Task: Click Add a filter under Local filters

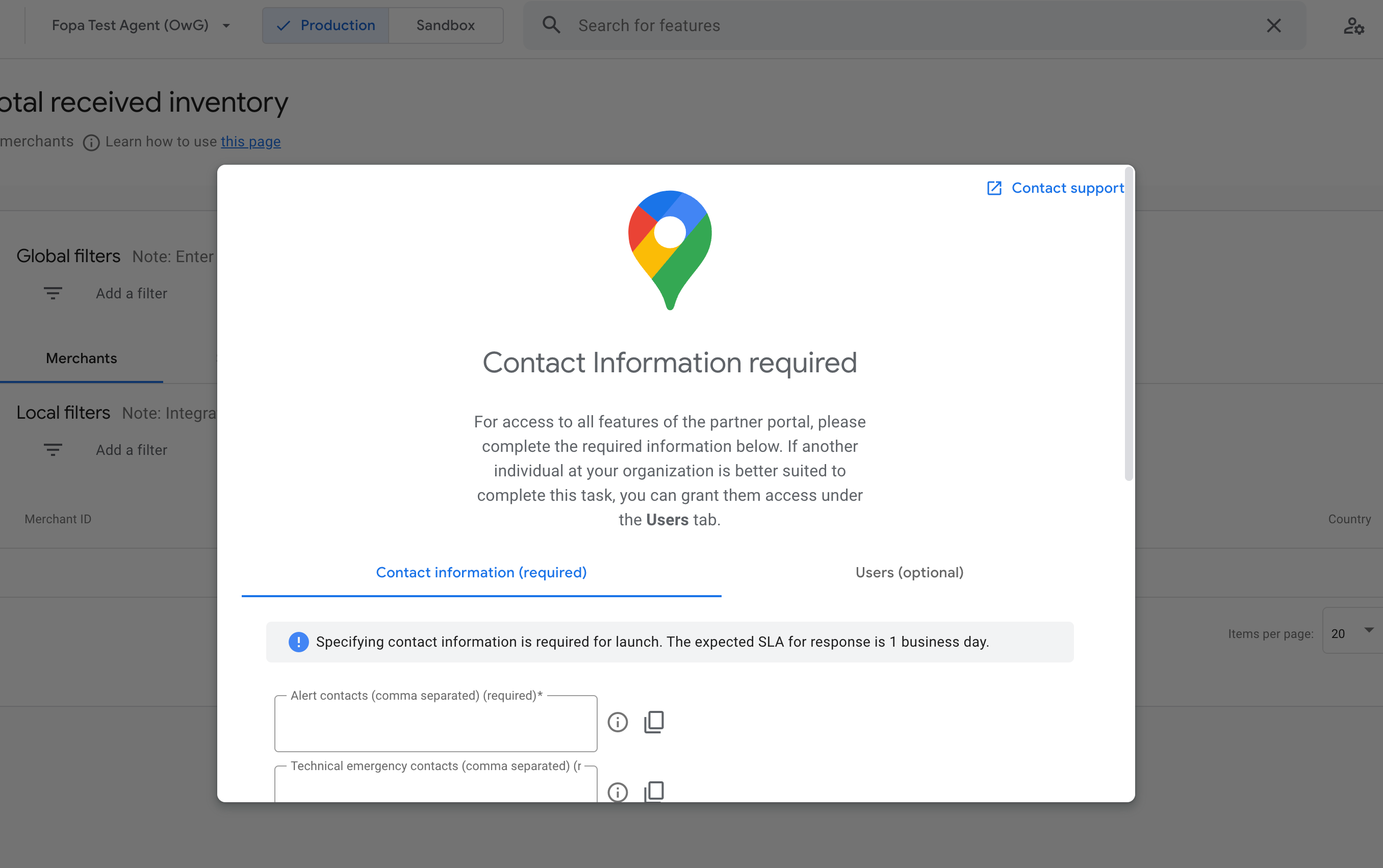Action: coord(131,449)
